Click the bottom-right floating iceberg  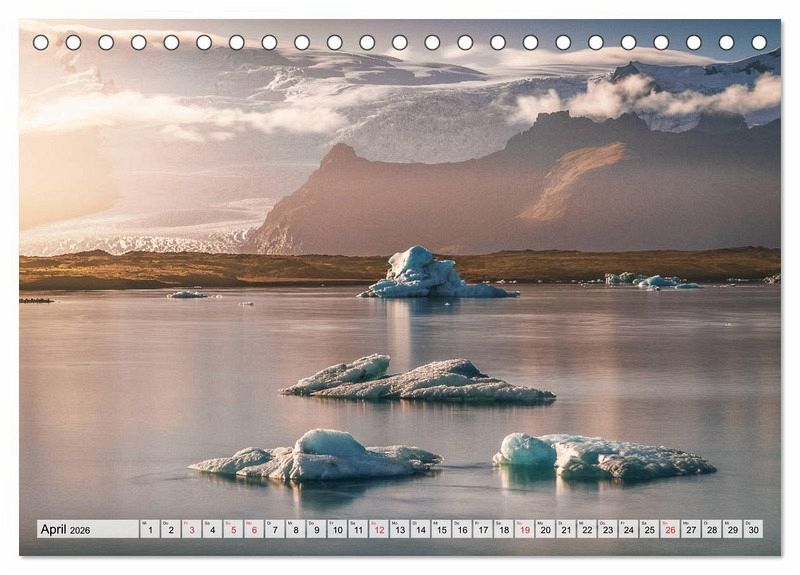point(600,456)
